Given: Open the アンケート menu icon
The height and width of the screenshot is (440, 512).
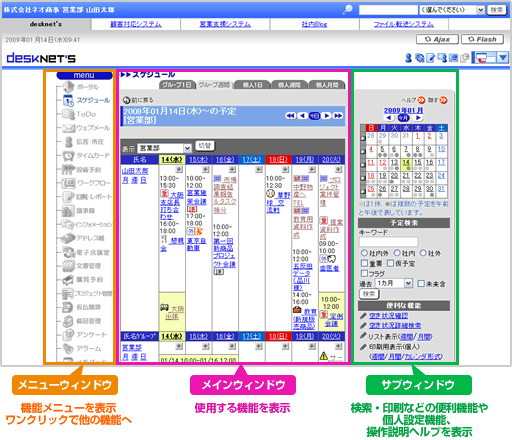Looking at the screenshot, I should pos(69,335).
